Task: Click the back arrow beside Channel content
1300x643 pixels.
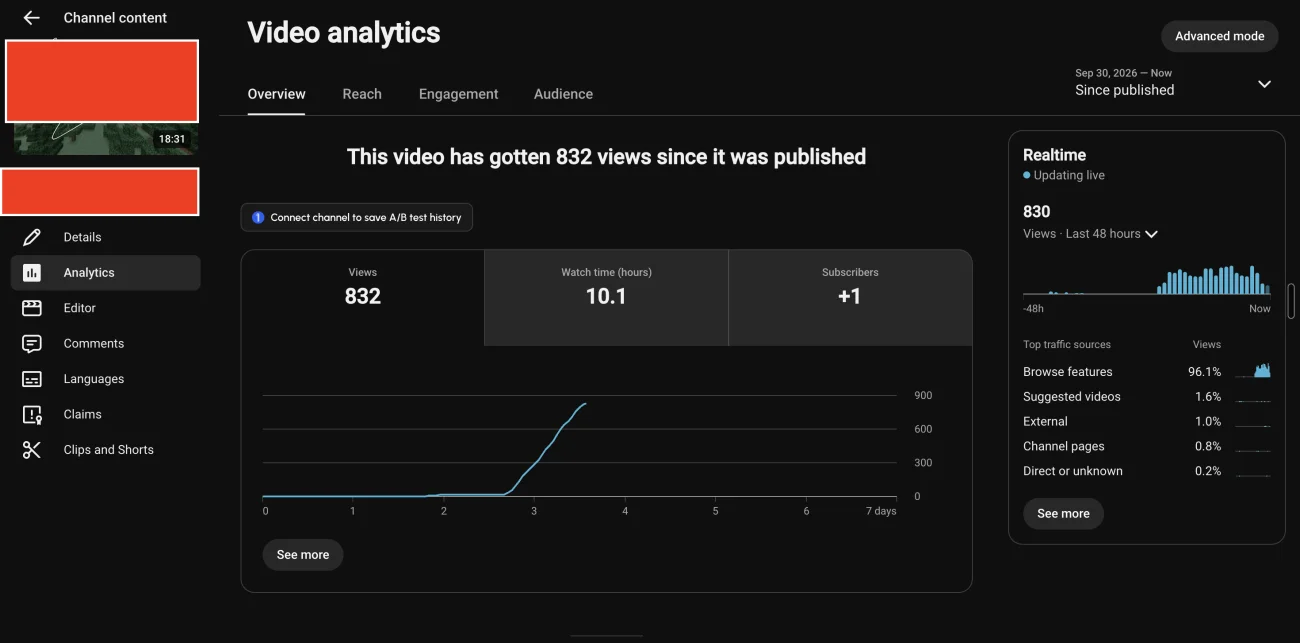Action: point(31,18)
